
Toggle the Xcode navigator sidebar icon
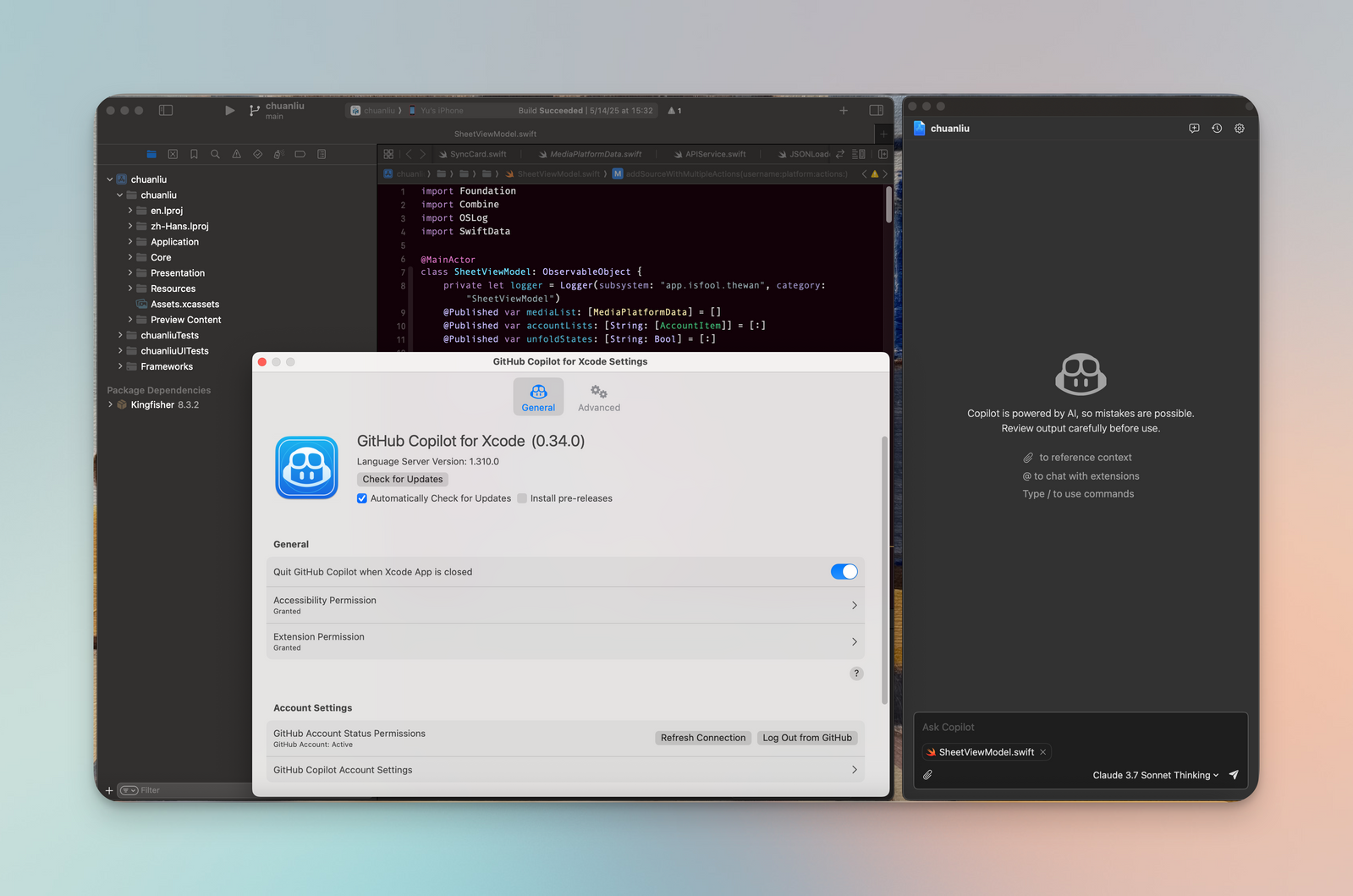(166, 110)
